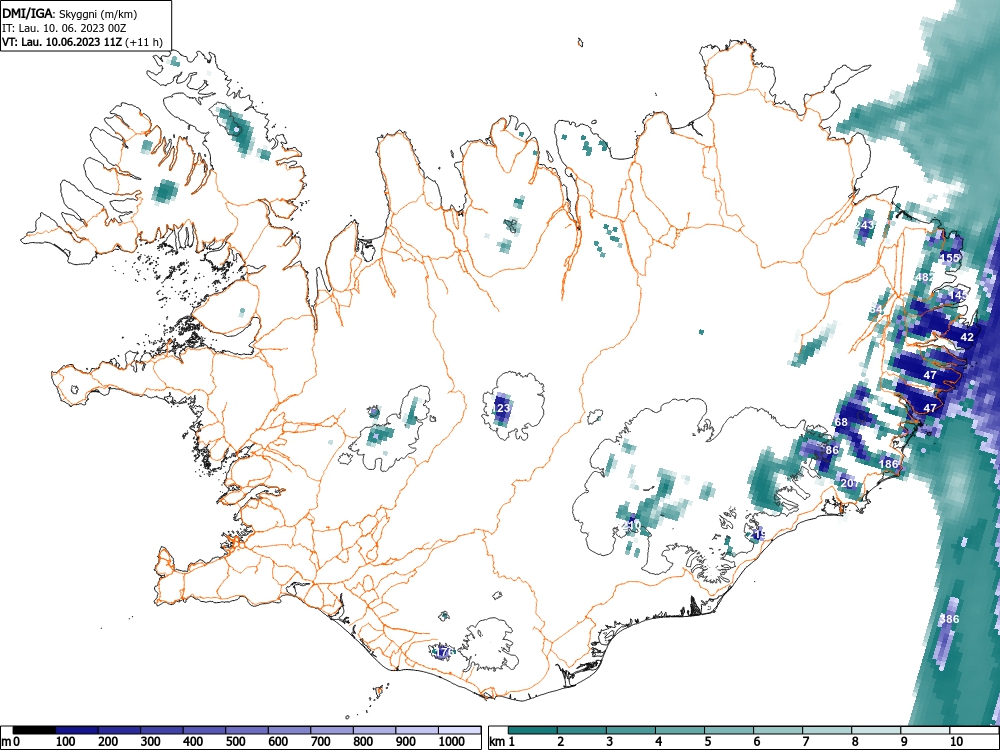Click the "3" label in the km legend

click(609, 742)
